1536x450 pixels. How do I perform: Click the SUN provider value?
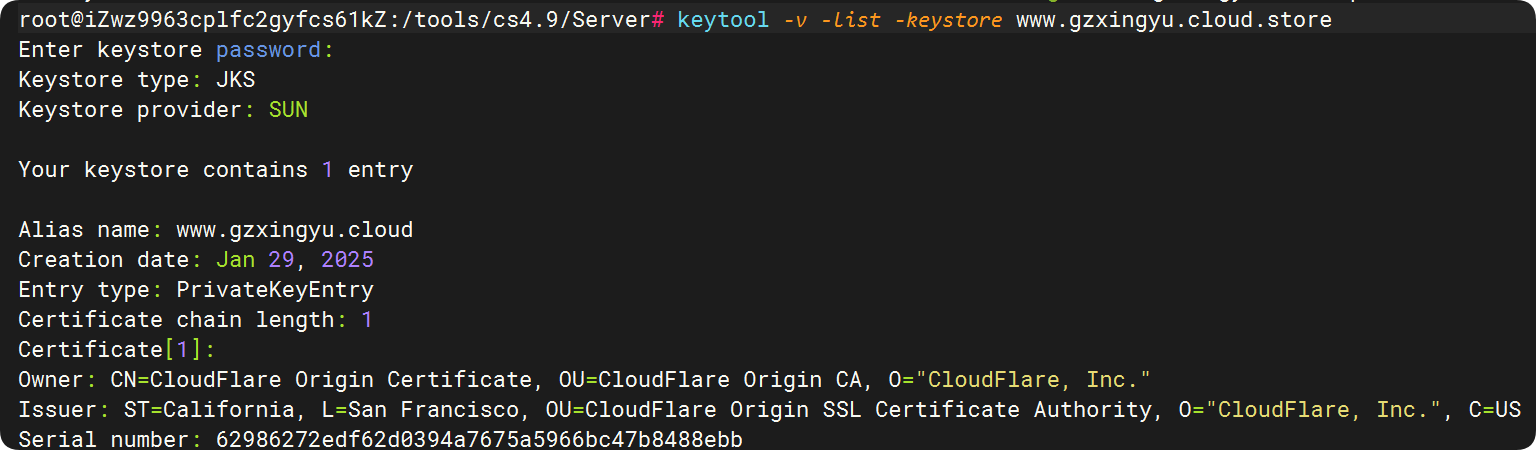pyautogui.click(x=288, y=110)
